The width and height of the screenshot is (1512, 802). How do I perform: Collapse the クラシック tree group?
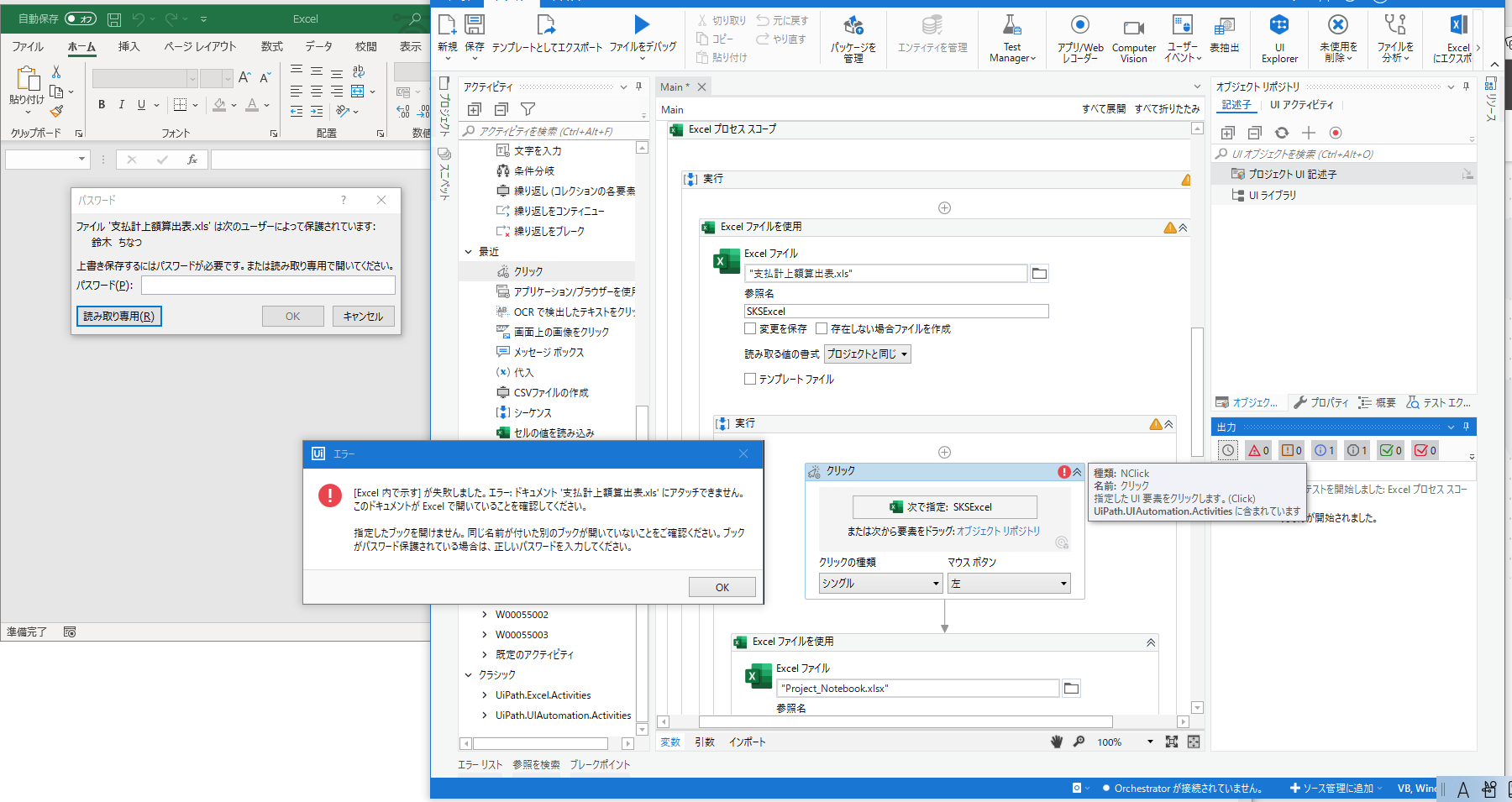click(x=469, y=675)
